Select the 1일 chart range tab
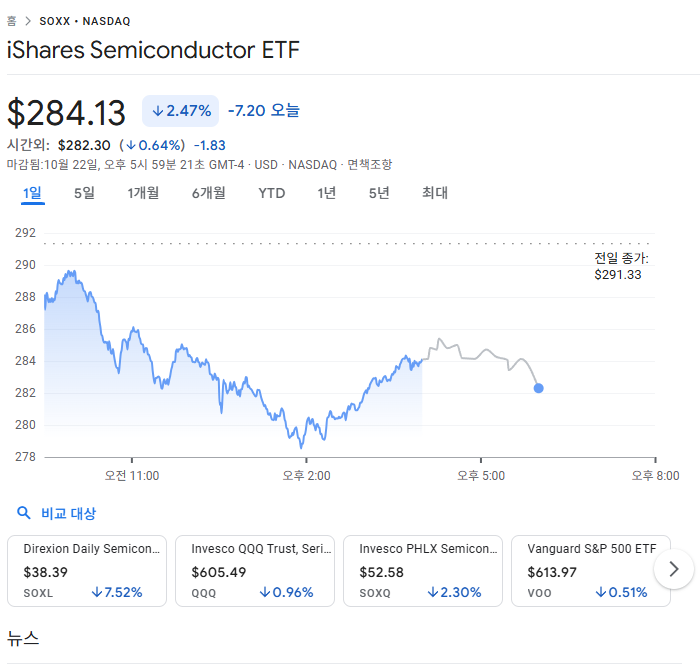700x667 pixels. [32, 193]
